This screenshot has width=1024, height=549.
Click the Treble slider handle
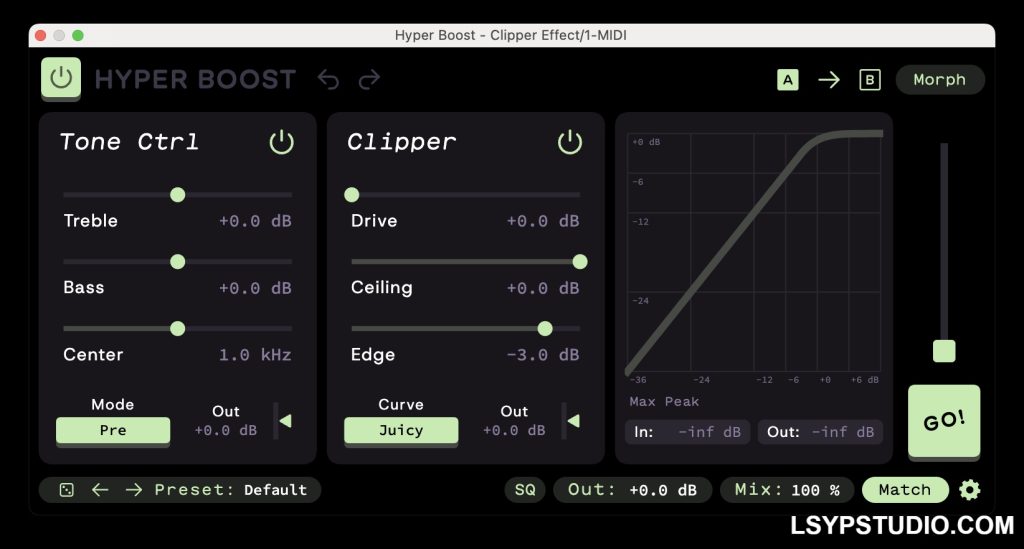tap(178, 195)
